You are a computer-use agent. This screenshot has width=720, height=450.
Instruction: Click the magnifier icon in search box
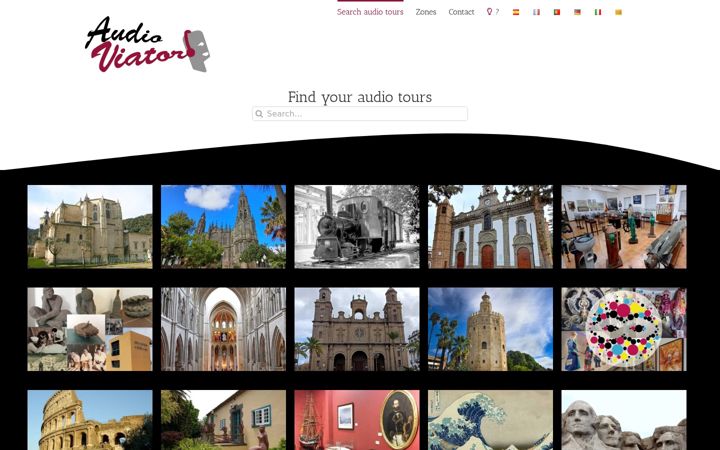coord(259,114)
